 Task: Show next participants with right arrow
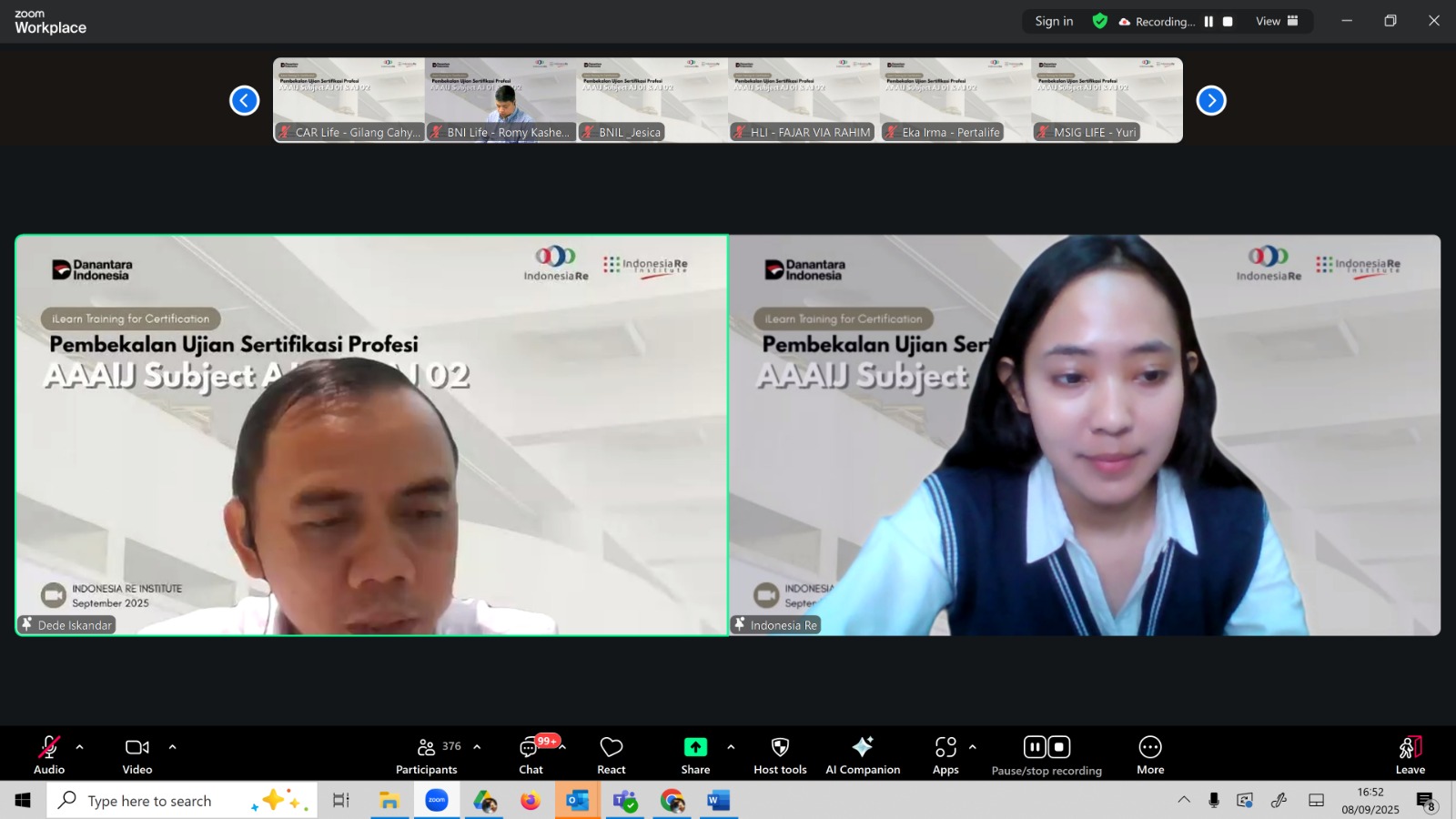[x=1210, y=100]
